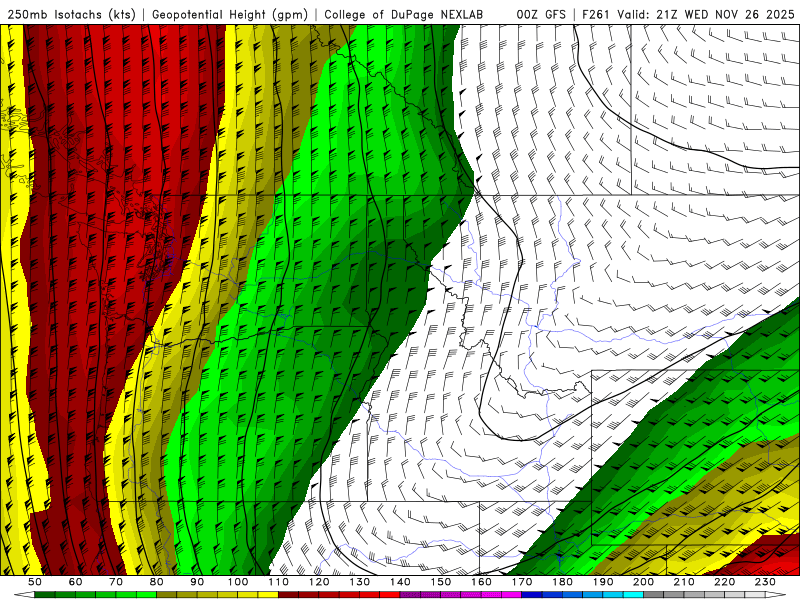Screen dimensions: 800x600
Task: Click the 140 knot legend label
Action: (x=400, y=582)
